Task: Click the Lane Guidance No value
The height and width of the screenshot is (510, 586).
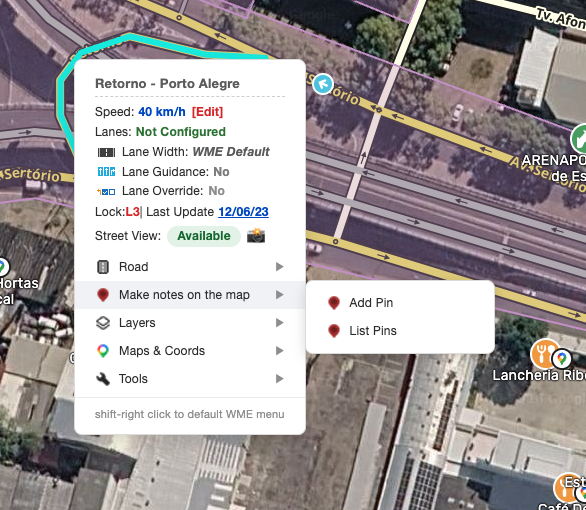Action: pos(221,172)
